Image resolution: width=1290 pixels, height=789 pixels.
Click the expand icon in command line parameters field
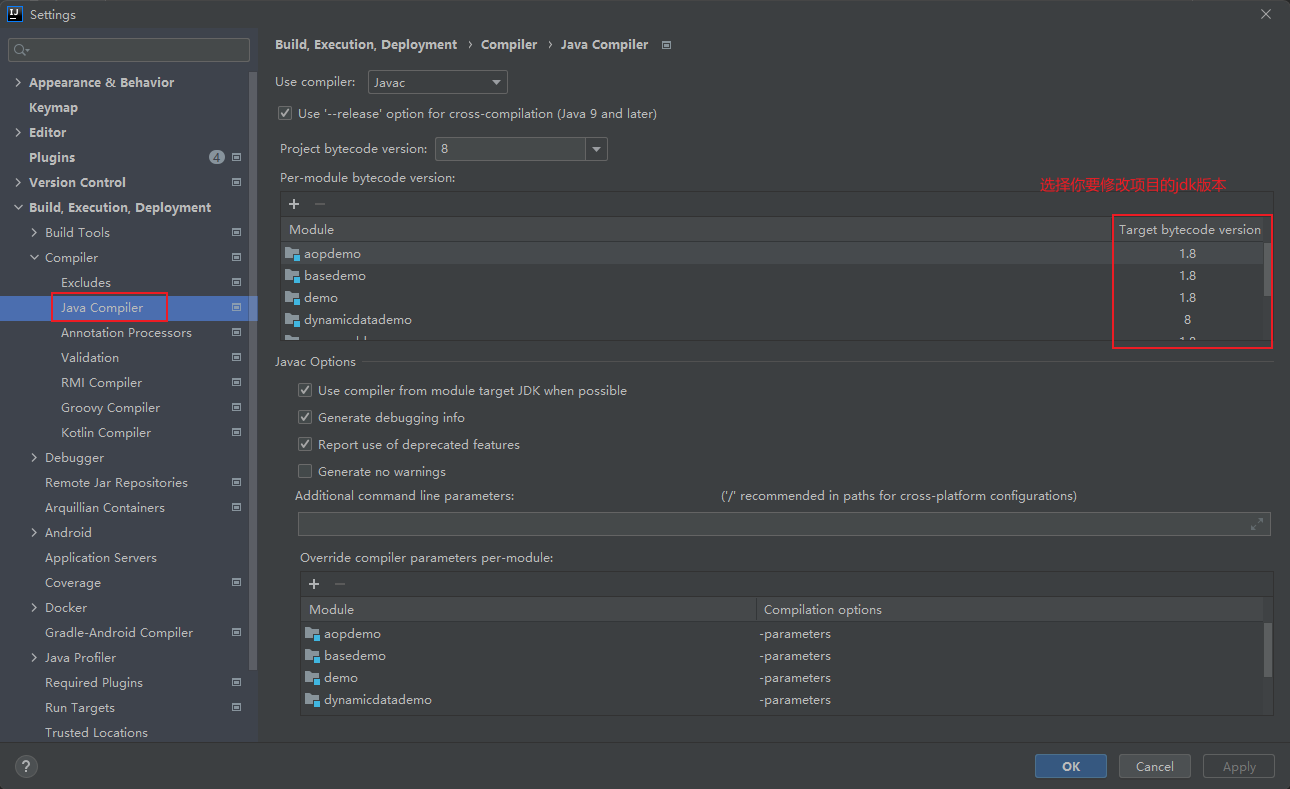(x=1257, y=524)
